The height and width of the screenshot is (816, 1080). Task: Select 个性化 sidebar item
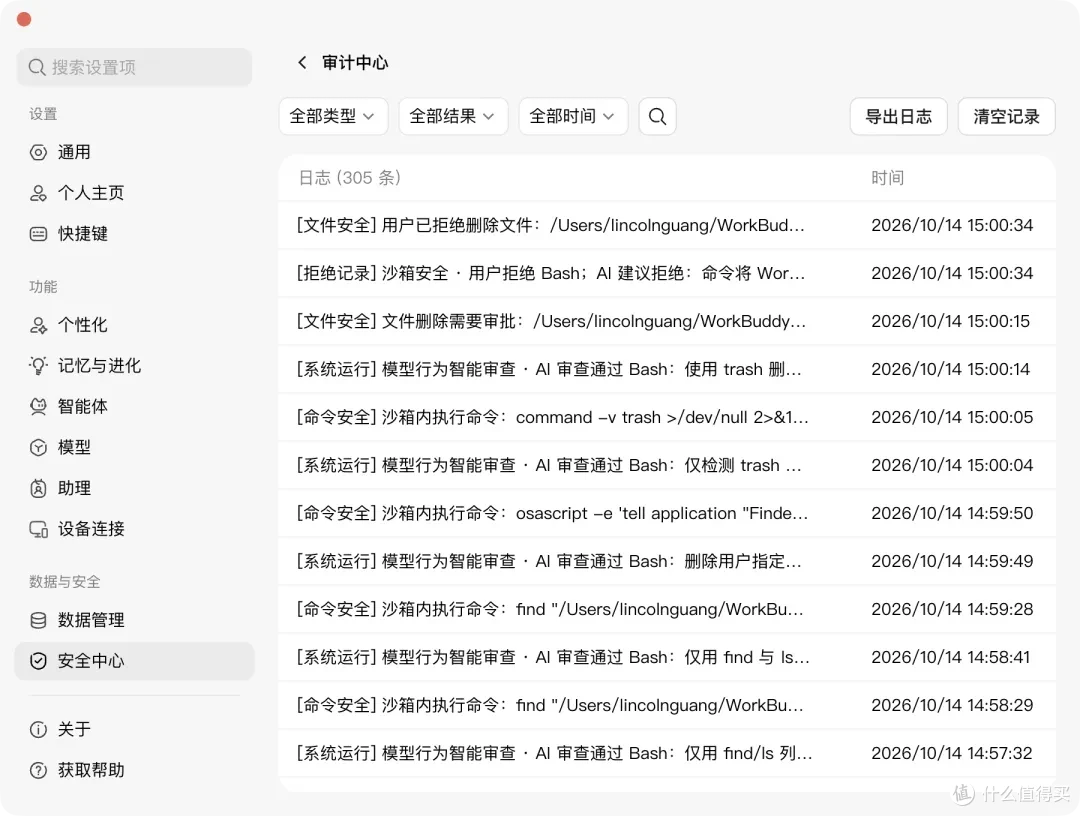(x=134, y=325)
